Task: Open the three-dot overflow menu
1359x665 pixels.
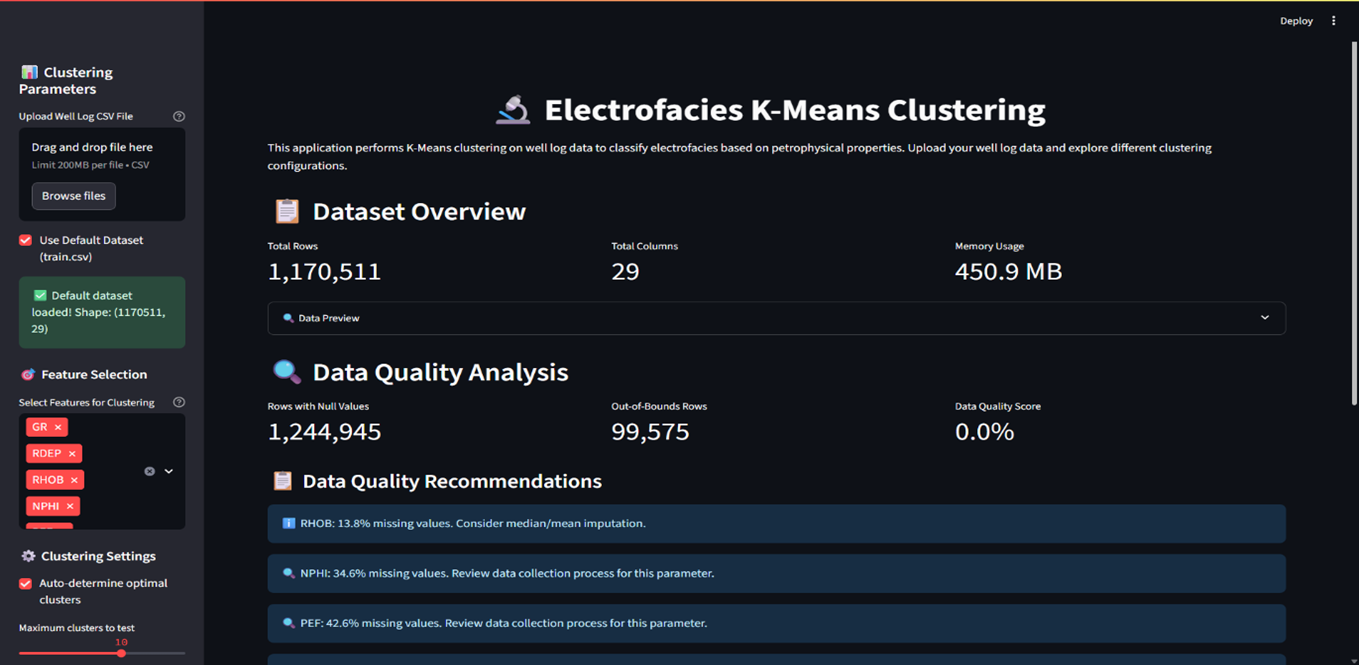Action: click(1333, 20)
